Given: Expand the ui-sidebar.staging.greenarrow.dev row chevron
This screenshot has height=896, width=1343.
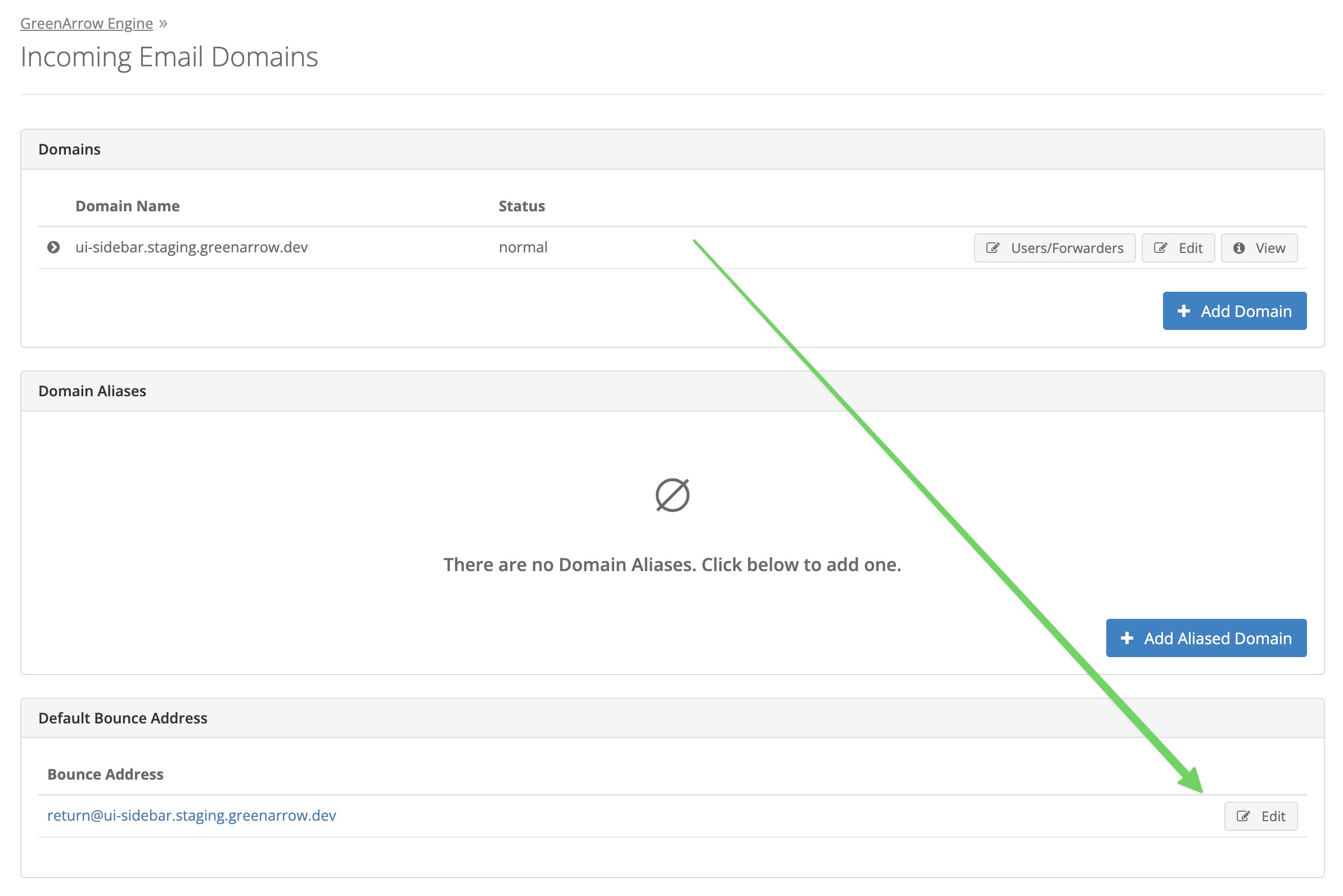Looking at the screenshot, I should point(53,247).
